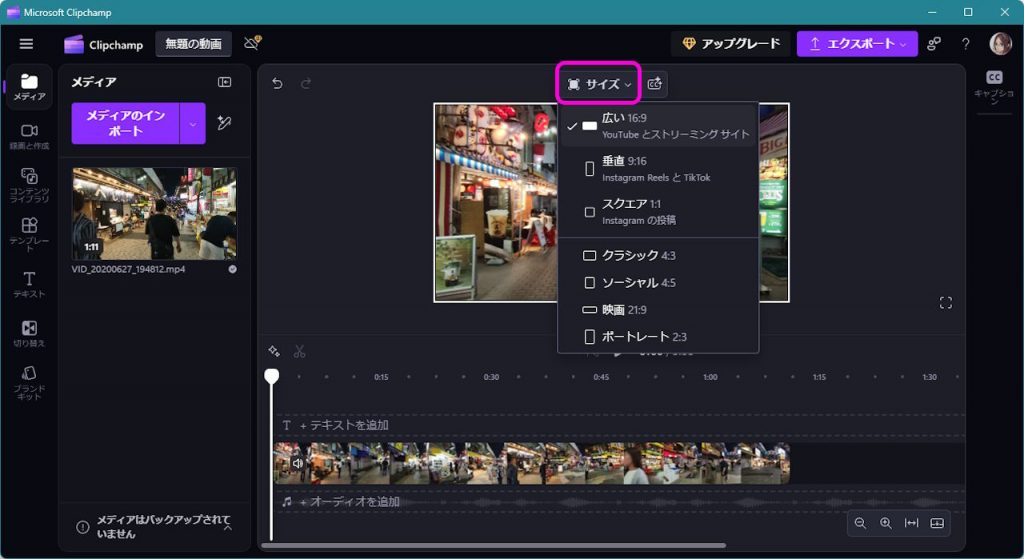Select ポートレート 2:3 aspect ratio

658,337
